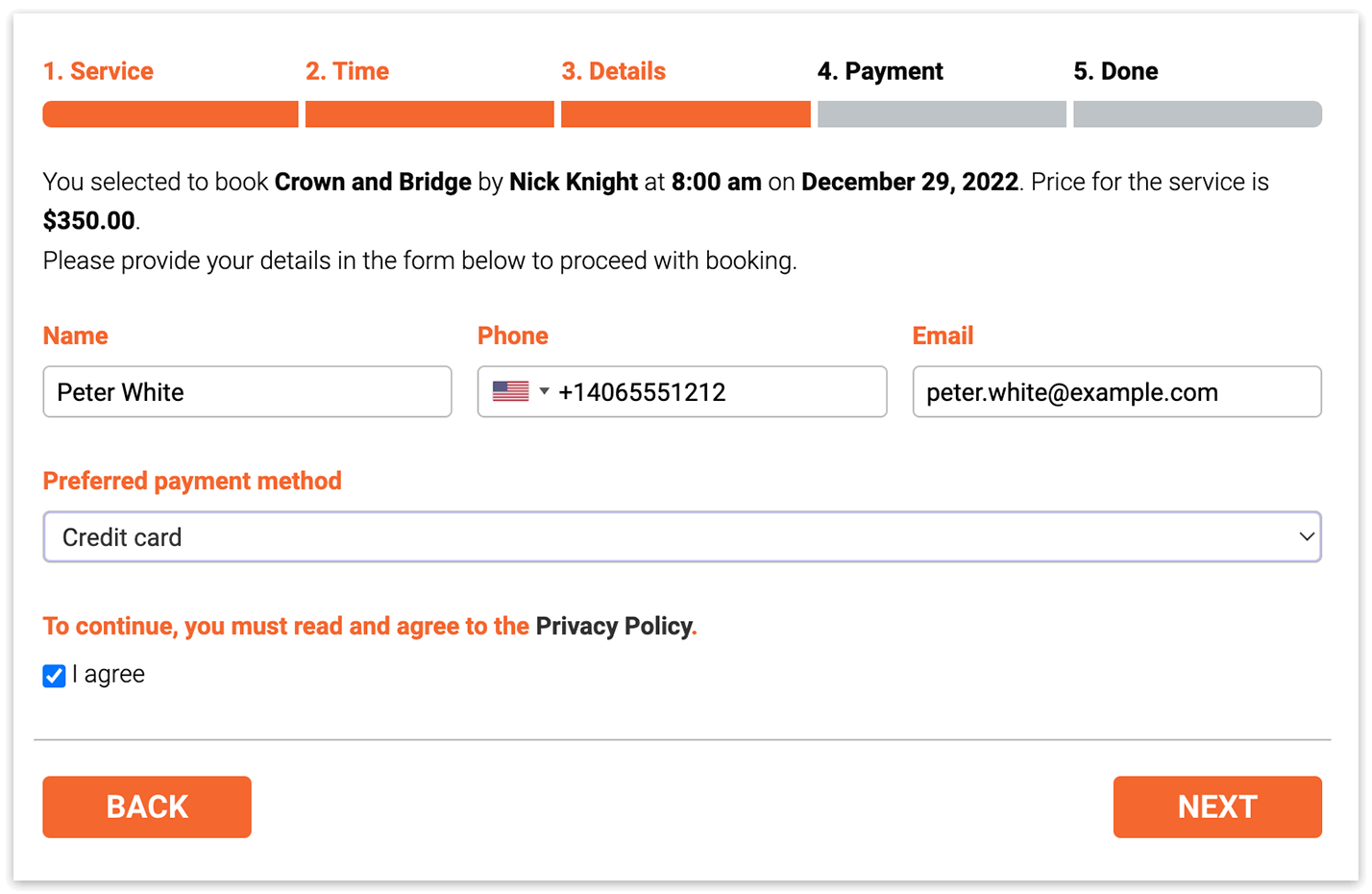
Task: Focus the Email field peter.white@example.com
Action: (x=1116, y=391)
